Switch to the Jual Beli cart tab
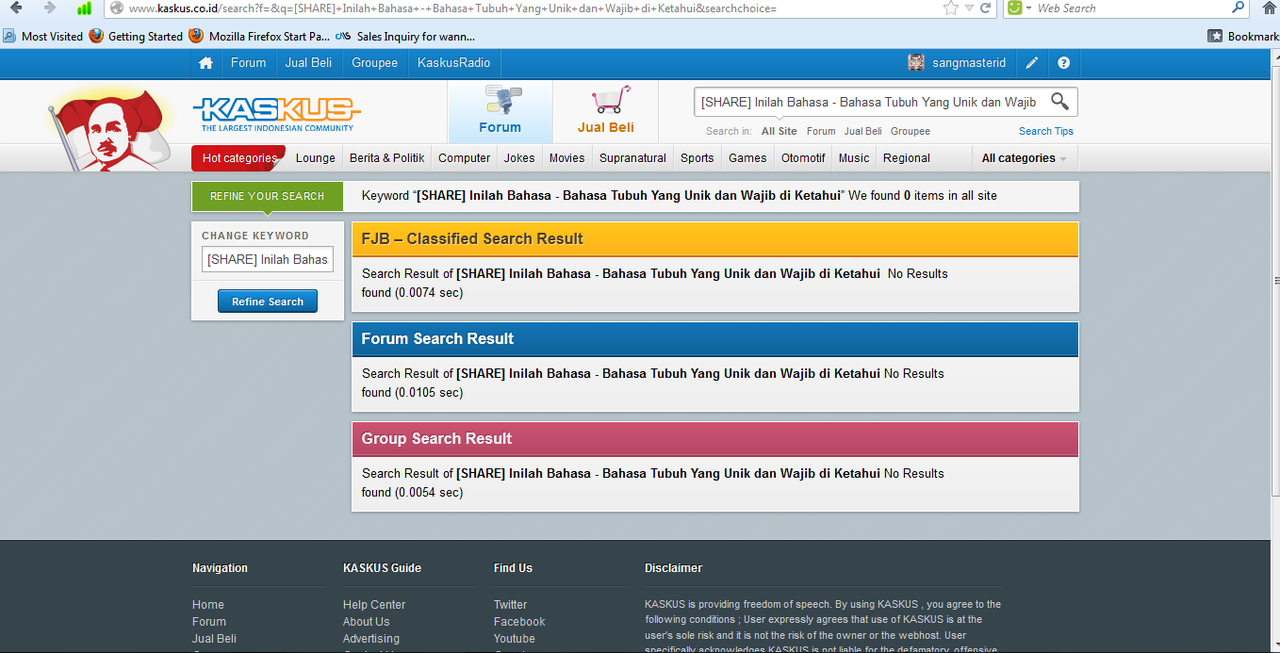Screen dimensions: 1280x653 (x=606, y=111)
